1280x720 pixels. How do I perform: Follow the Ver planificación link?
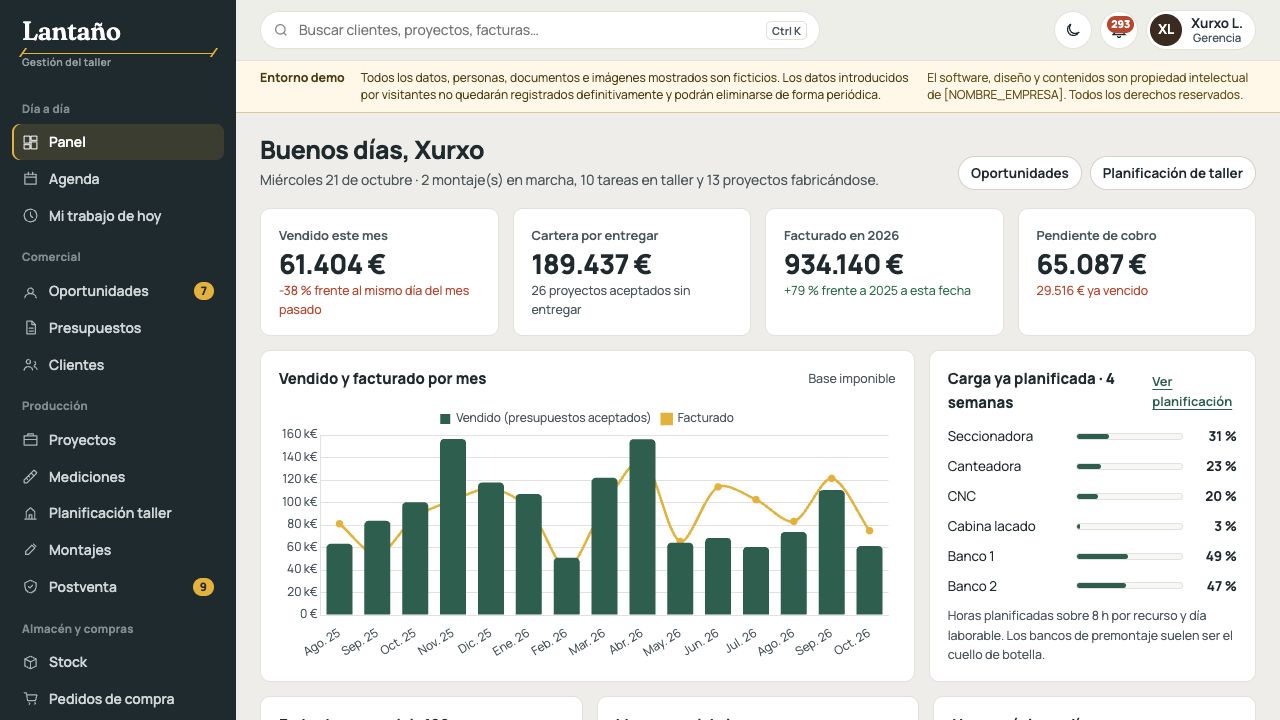1192,391
